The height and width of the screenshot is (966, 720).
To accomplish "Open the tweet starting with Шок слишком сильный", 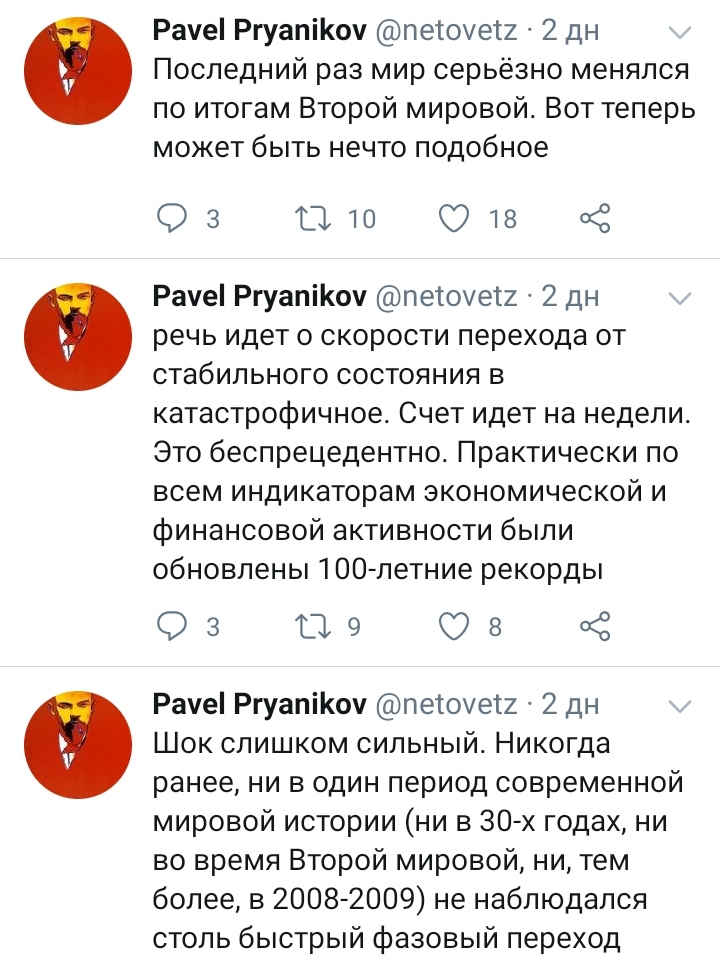I will click(x=418, y=841).
